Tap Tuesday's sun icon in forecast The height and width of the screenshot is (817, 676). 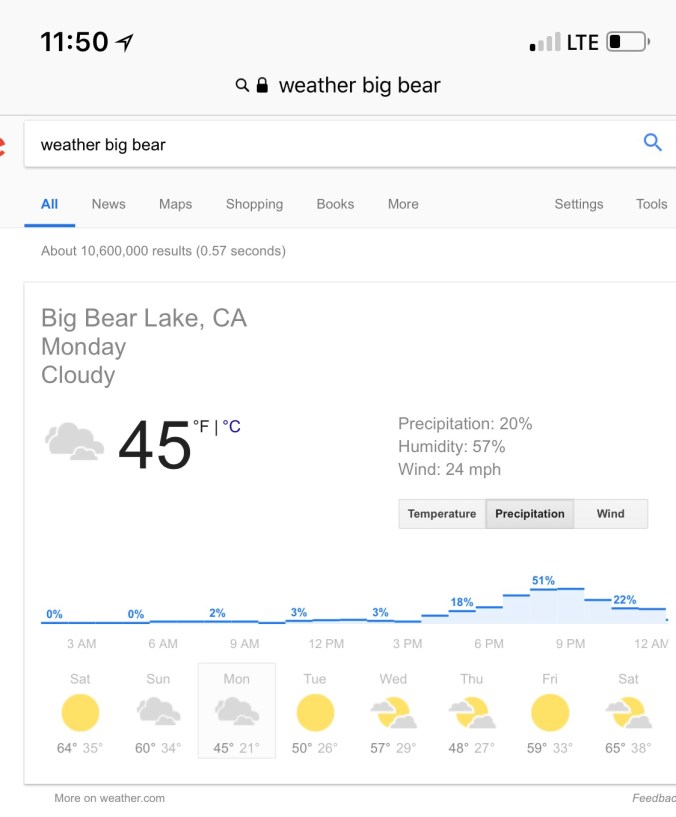315,713
